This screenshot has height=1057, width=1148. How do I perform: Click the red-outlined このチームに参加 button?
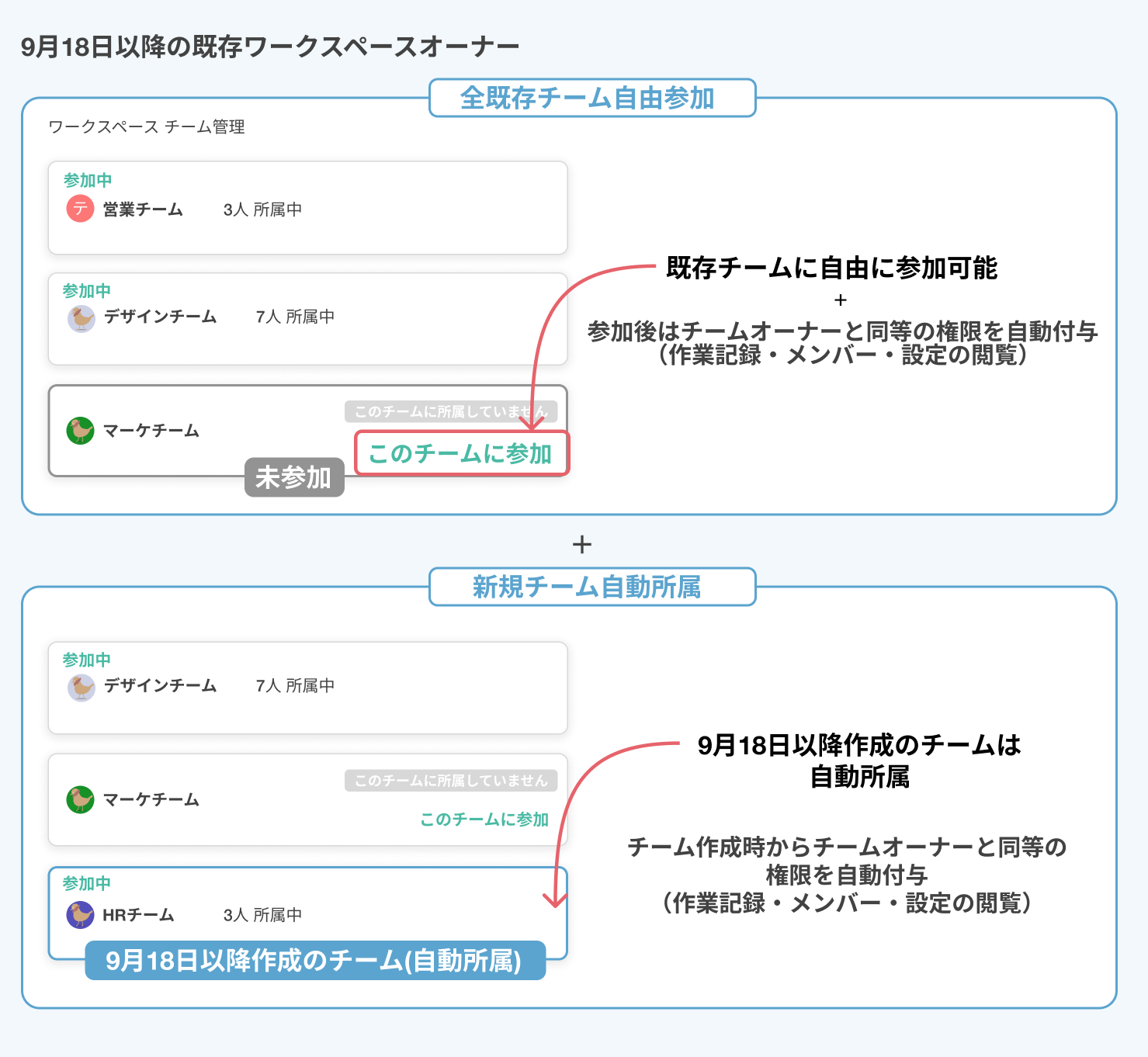click(462, 453)
